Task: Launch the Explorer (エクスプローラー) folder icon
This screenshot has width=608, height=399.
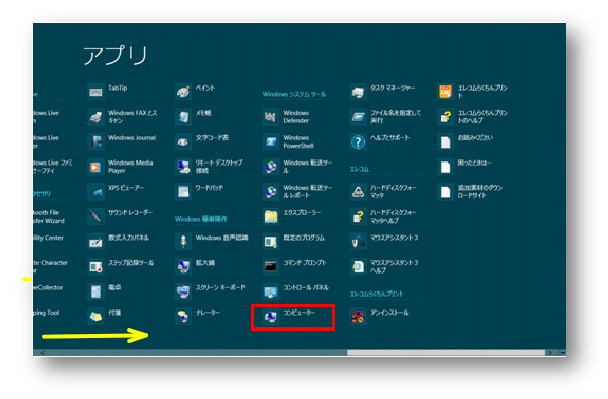Action: tap(271, 217)
